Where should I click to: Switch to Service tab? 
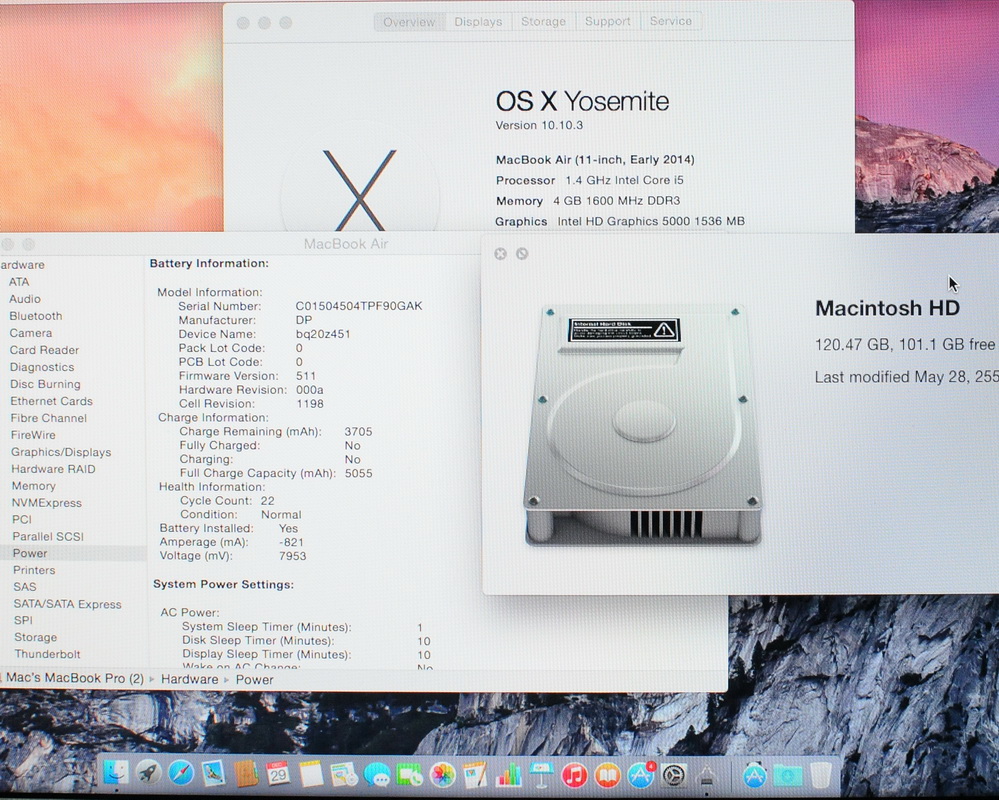tap(671, 22)
